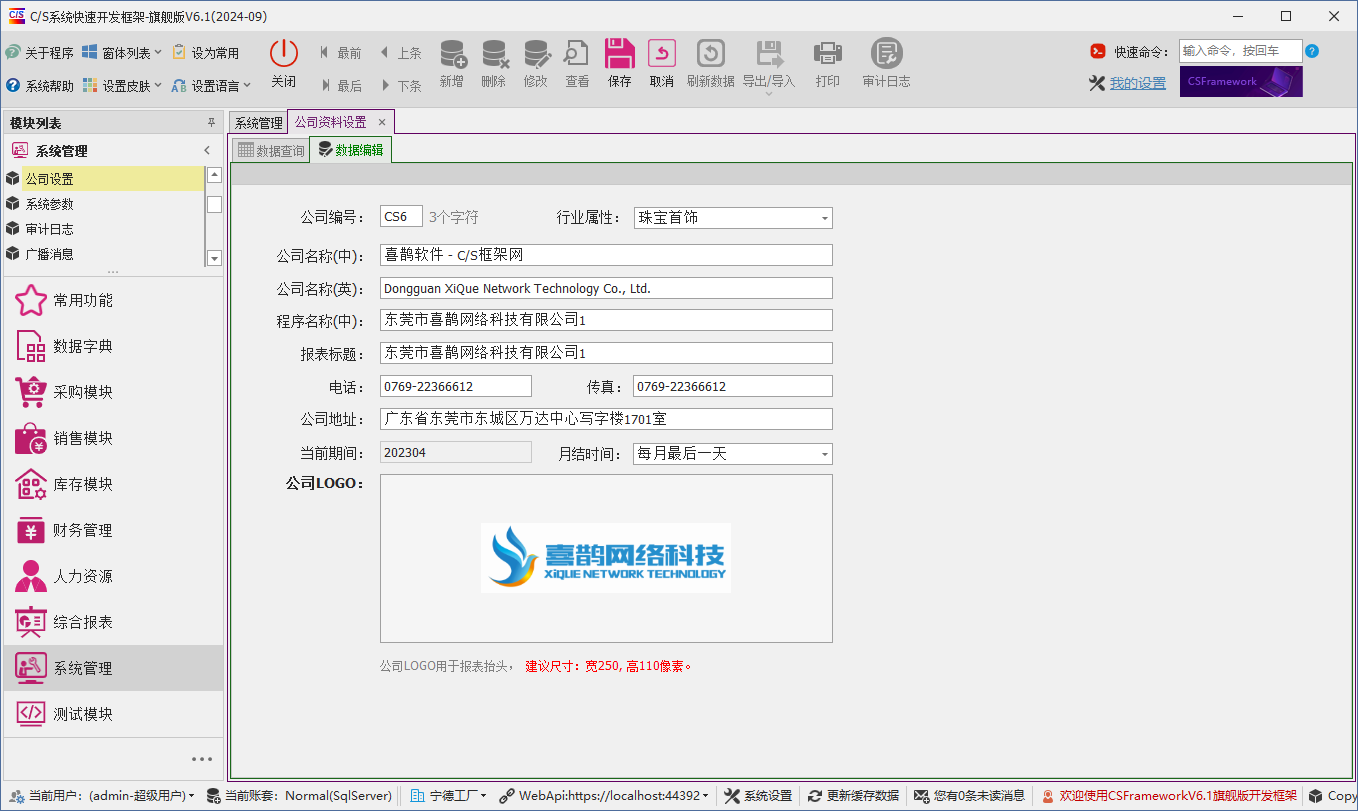Image resolution: width=1358 pixels, height=811 pixels.
Task: Click the 关闭 power icon in toolbar
Action: 284,53
